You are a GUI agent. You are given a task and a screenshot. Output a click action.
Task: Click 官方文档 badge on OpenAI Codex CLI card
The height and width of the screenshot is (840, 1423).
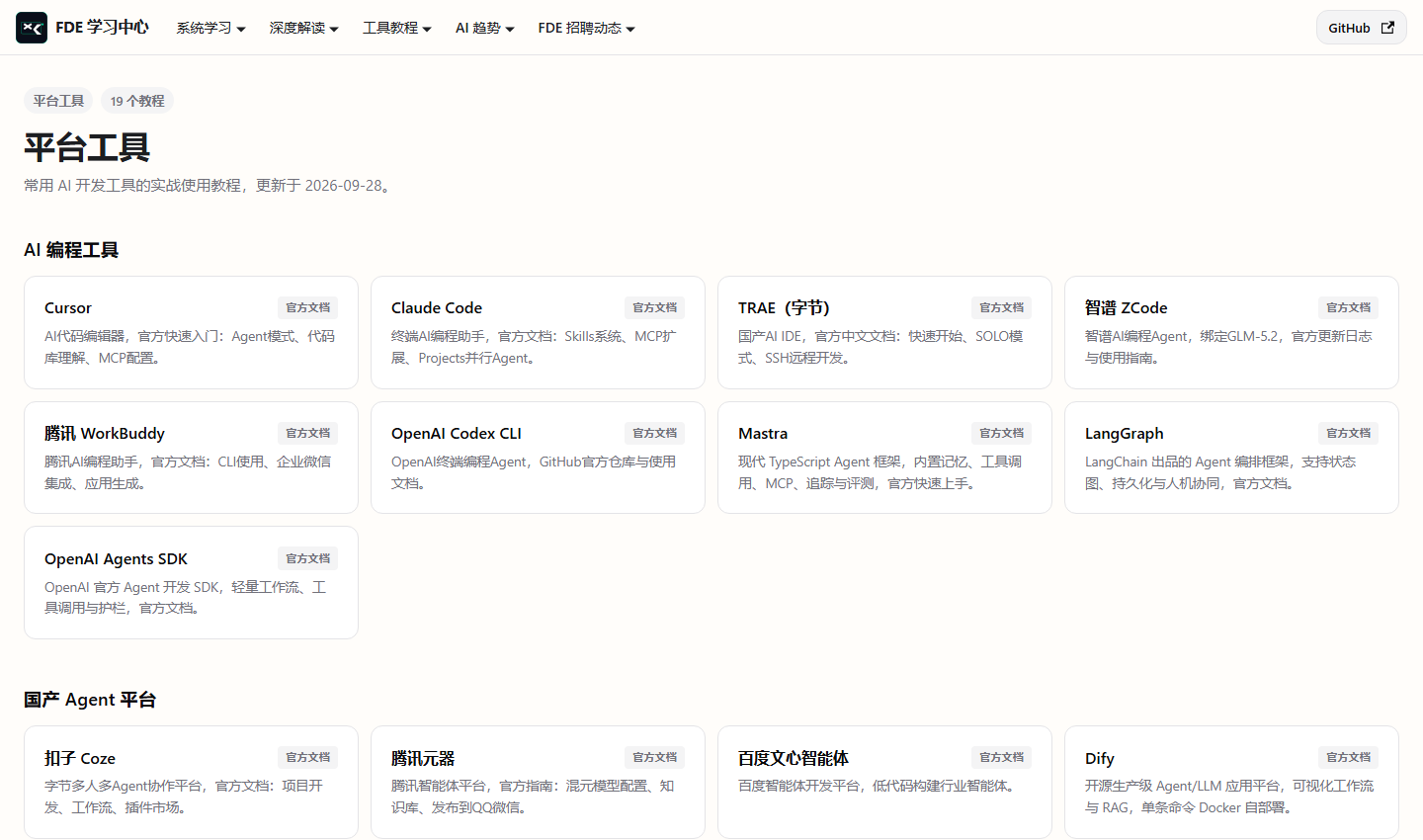point(655,433)
